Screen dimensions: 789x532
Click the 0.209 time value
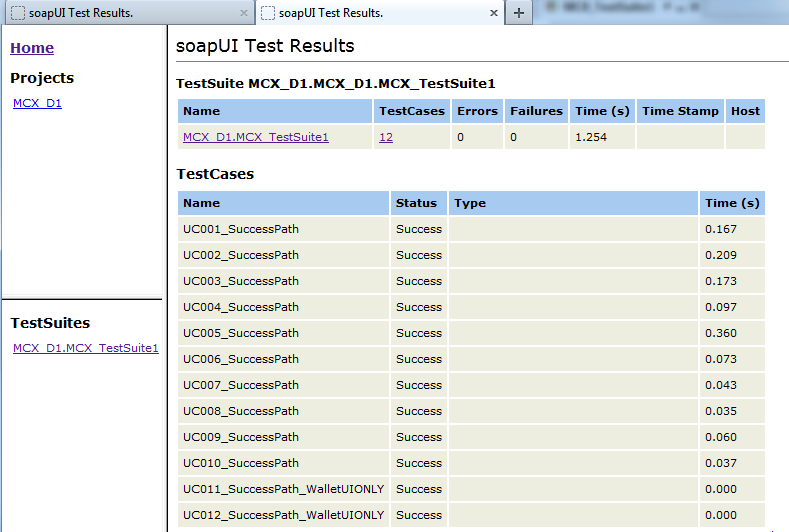[x=721, y=255]
